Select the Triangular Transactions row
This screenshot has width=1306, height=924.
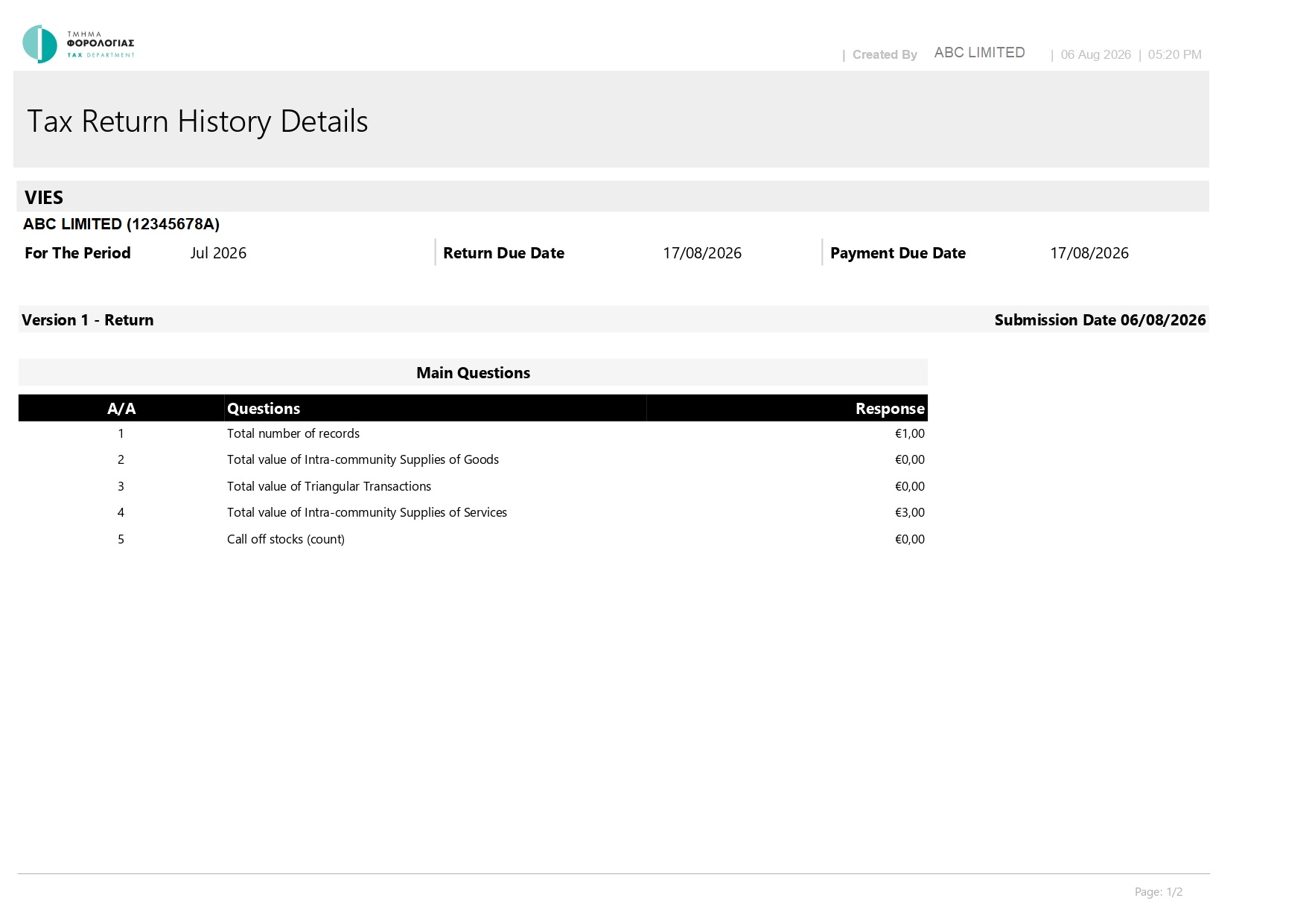coord(473,486)
